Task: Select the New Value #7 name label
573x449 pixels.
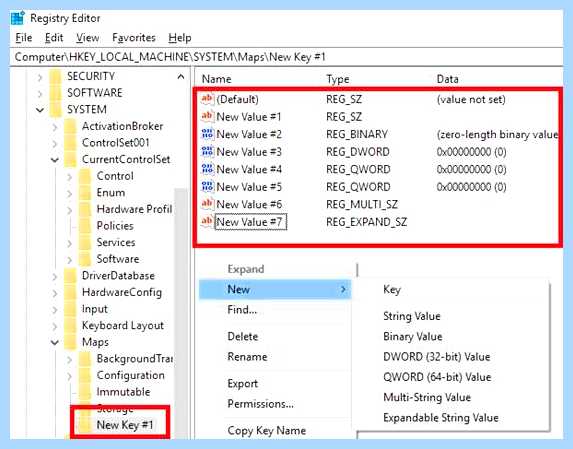Action: click(x=250, y=222)
